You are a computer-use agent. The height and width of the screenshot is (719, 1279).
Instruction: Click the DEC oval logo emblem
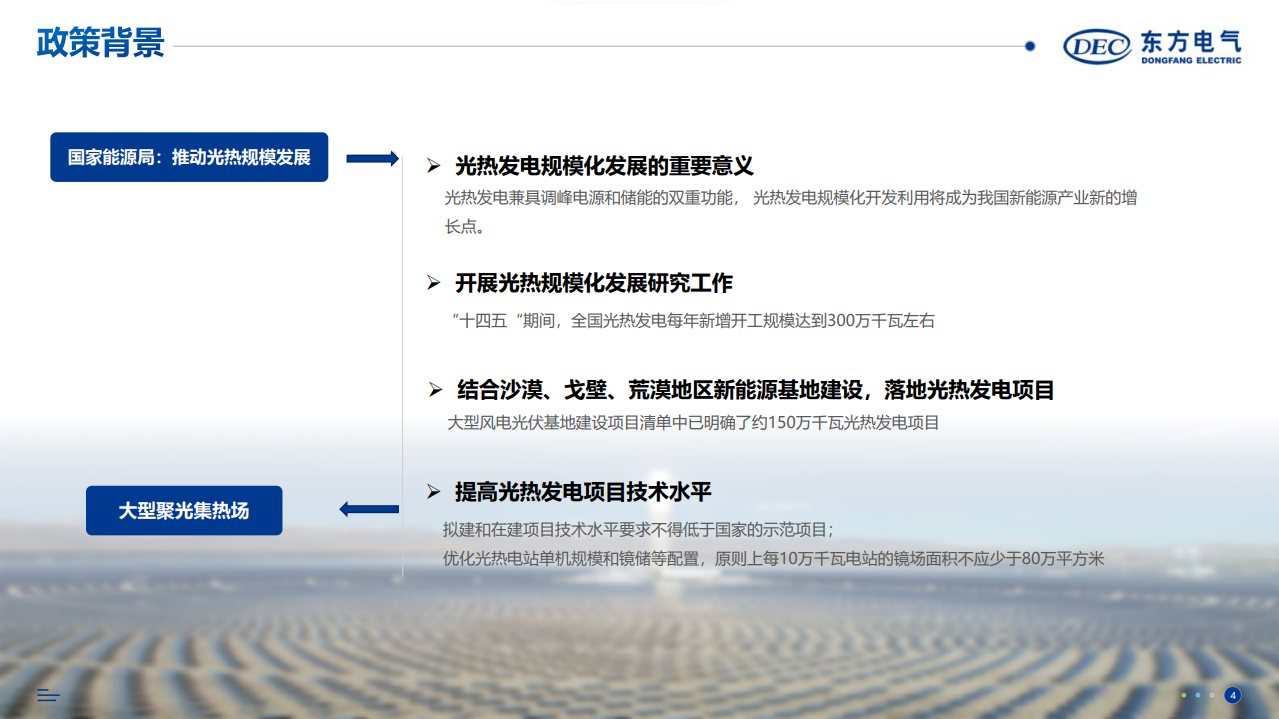coord(1098,46)
